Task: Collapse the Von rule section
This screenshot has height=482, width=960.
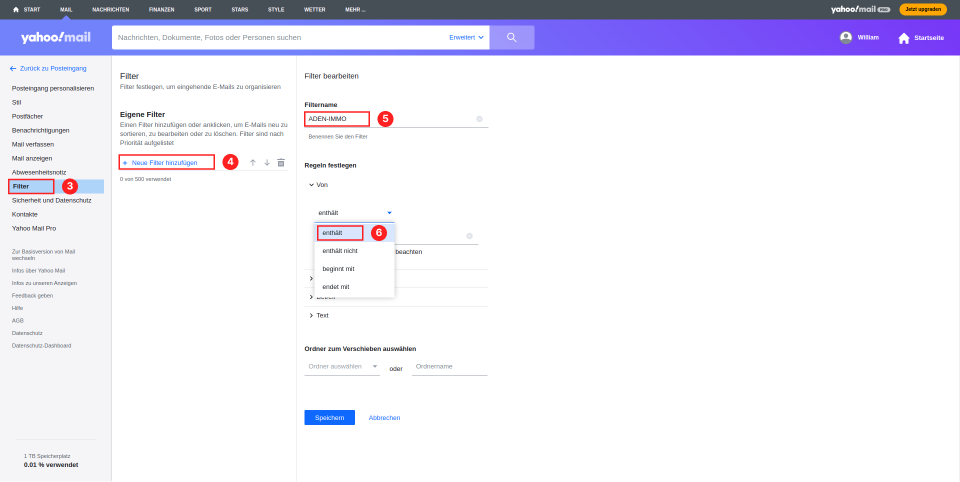Action: (312, 184)
